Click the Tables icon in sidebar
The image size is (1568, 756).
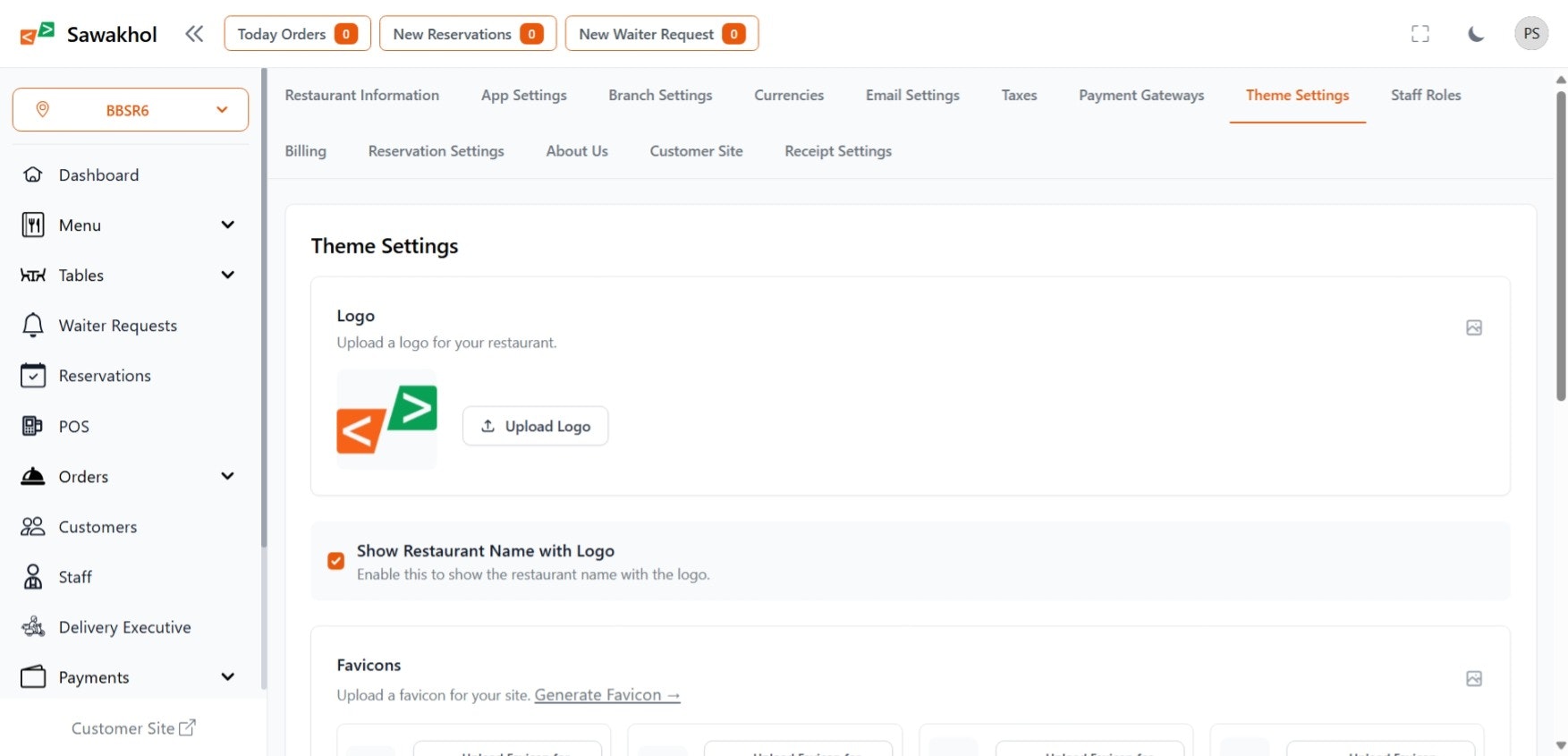[33, 276]
